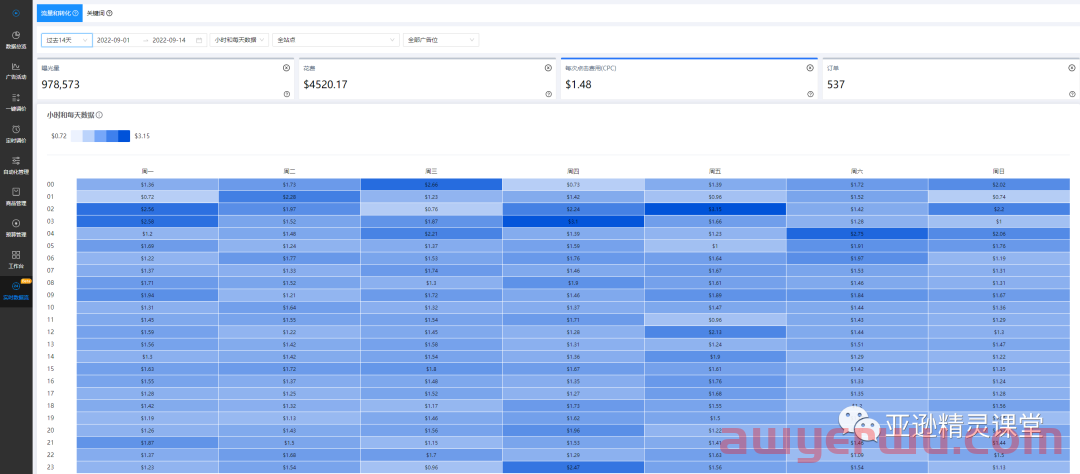Image resolution: width=1080 pixels, height=474 pixels.
Task: Click hour label 12 row header
Action: point(50,332)
